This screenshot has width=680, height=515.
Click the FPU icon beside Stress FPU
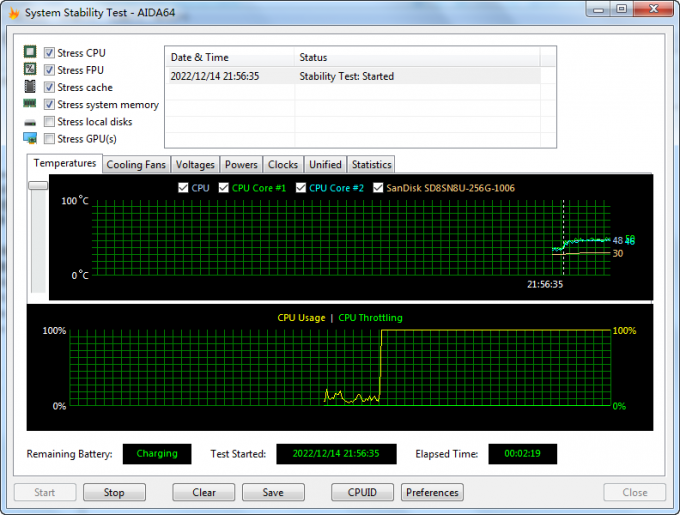pyautogui.click(x=30, y=70)
